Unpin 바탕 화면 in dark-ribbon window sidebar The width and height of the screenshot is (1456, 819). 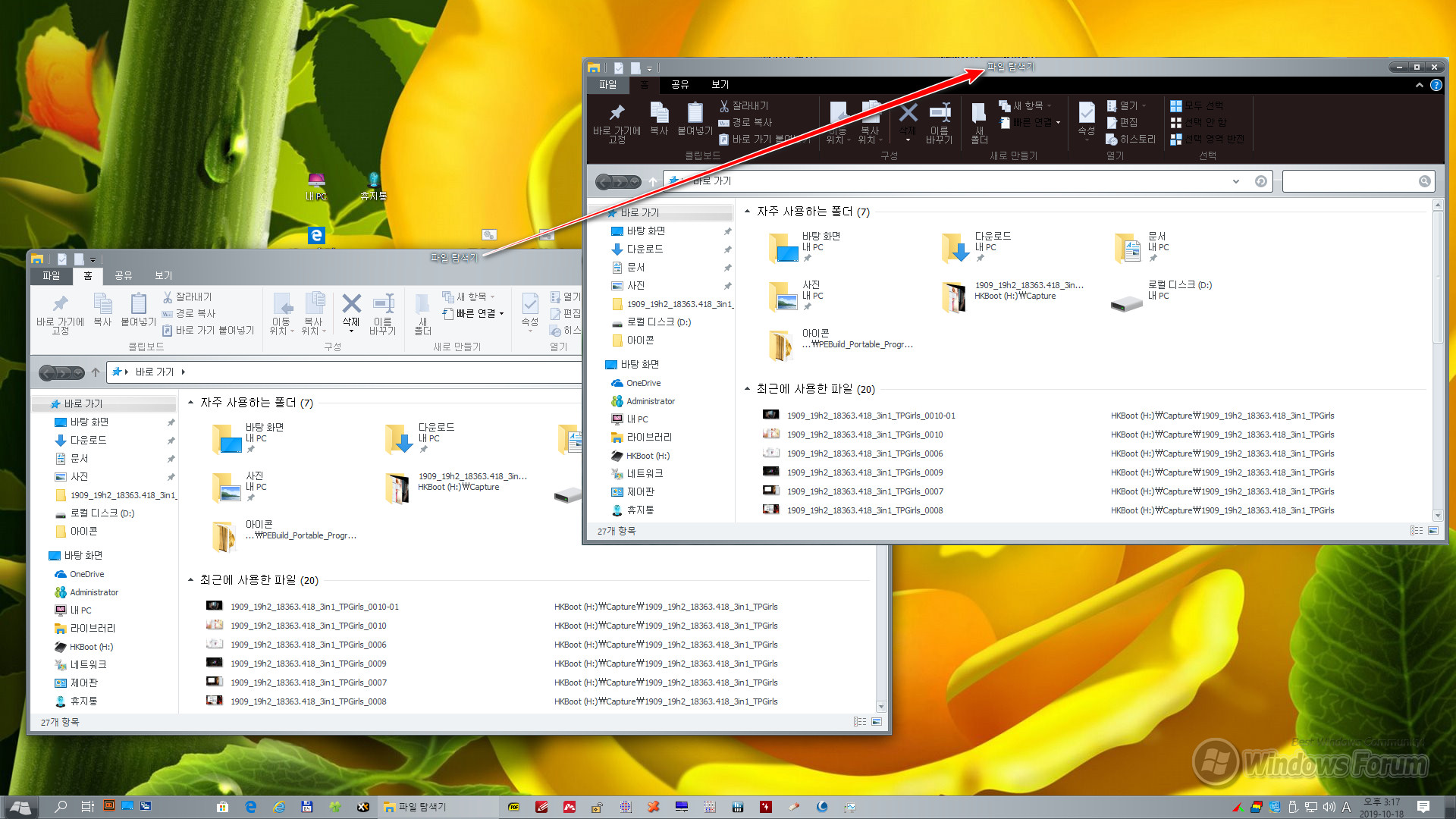727,231
